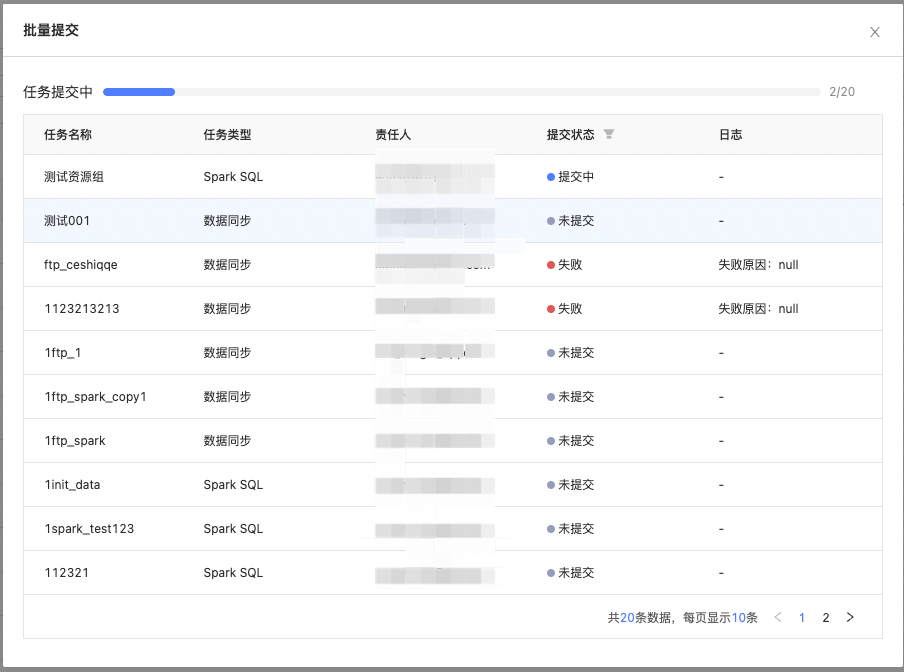Click 未提交 status of 1spark_test123
Viewport: 904px width, 672px height.
pyautogui.click(x=570, y=528)
